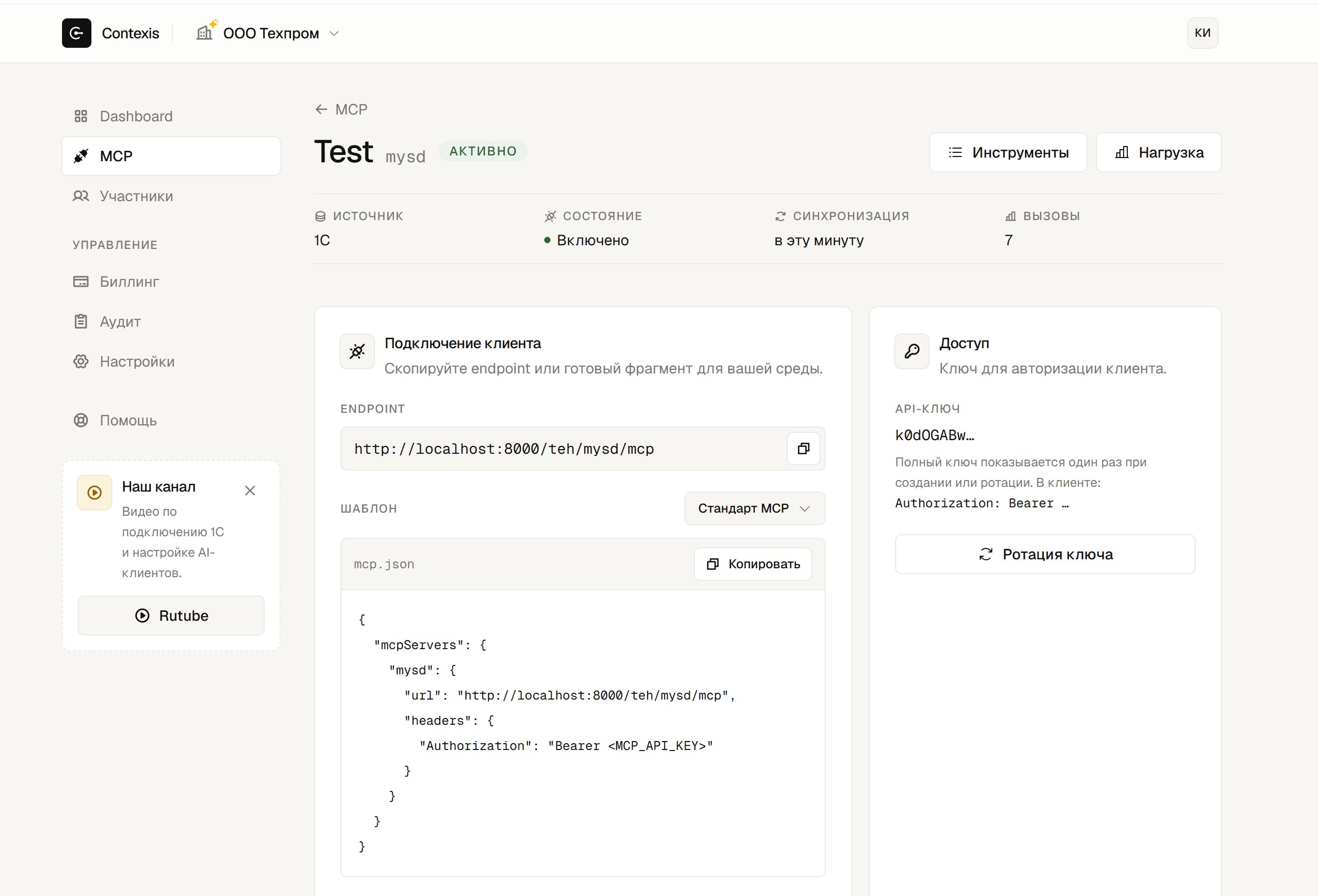
Task: Open Нагрузка load chart
Action: point(1158,152)
